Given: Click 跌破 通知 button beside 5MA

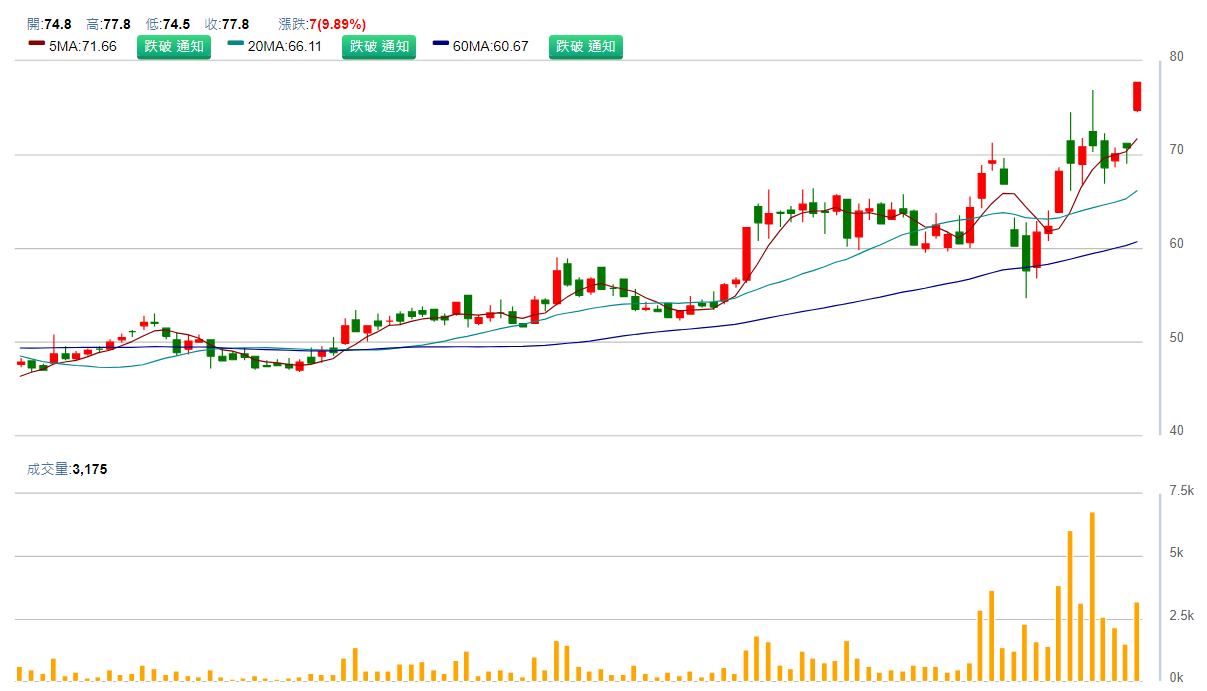Looking at the screenshot, I should point(174,46).
